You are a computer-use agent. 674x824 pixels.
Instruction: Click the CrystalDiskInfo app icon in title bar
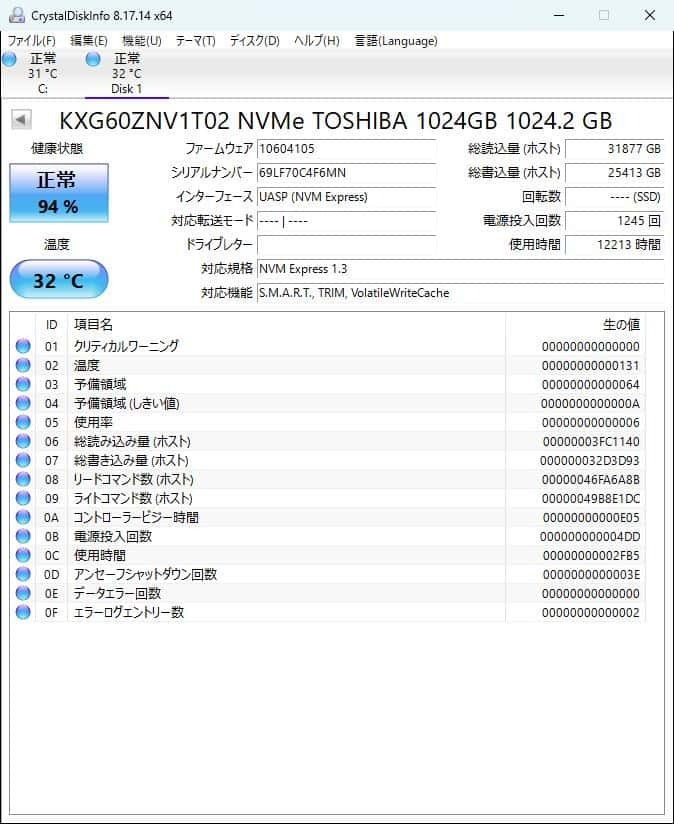[17, 15]
